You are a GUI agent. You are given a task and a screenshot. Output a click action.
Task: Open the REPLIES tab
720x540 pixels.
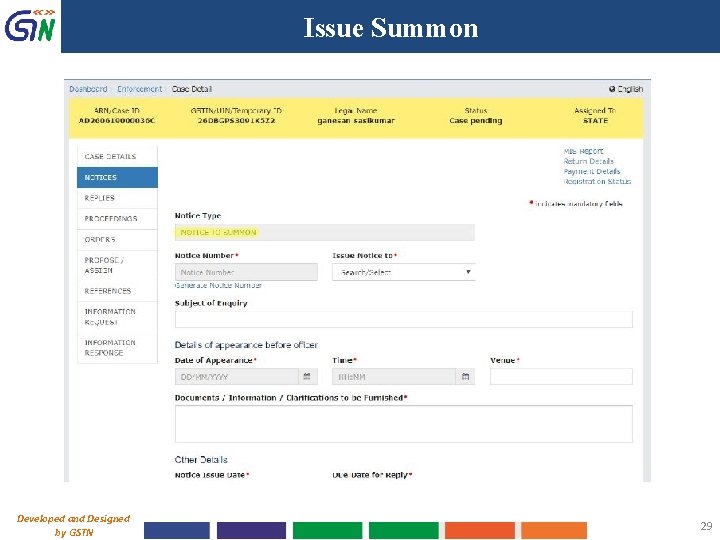pyautogui.click(x=117, y=198)
